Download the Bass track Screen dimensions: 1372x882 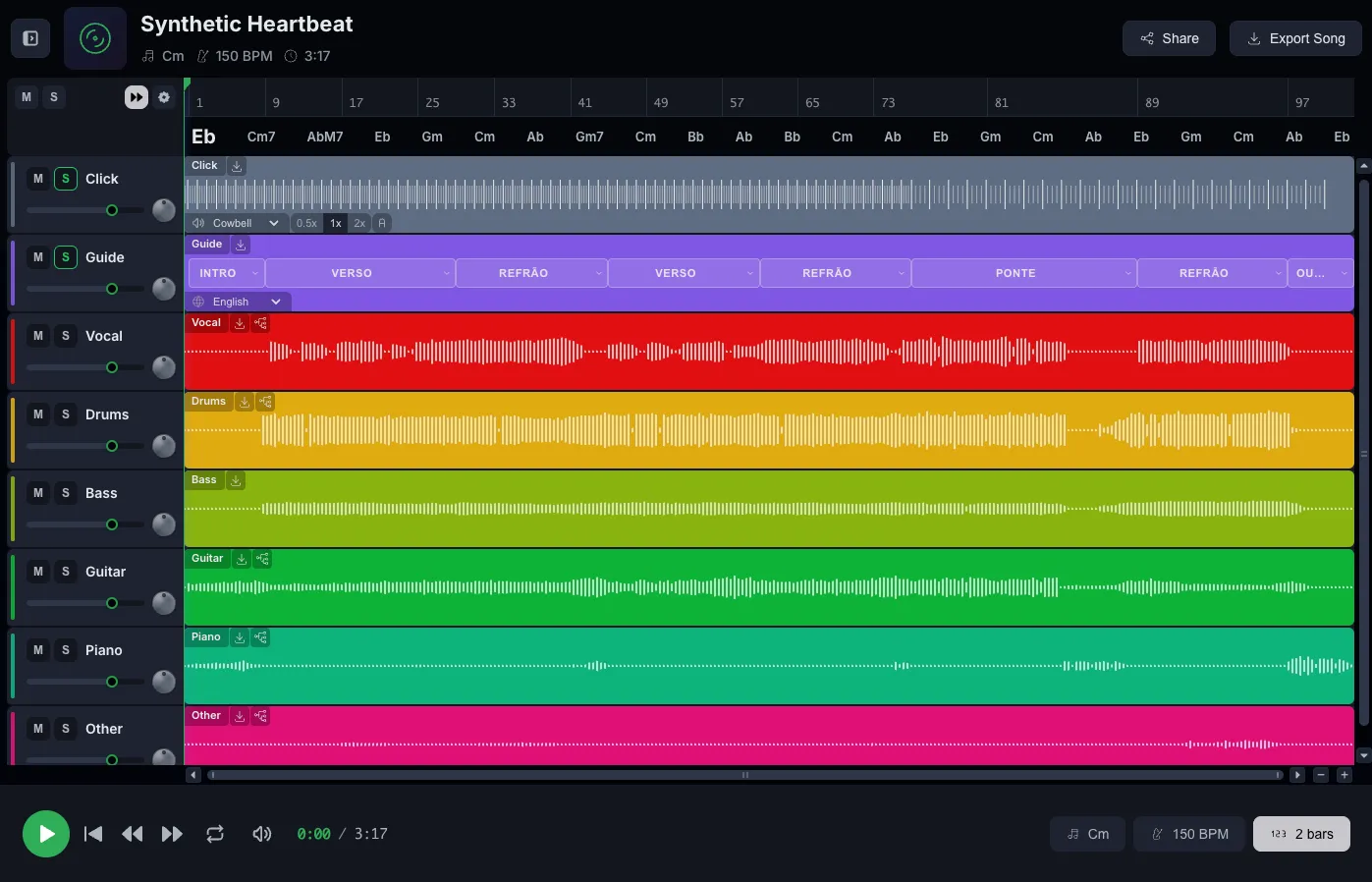236,480
